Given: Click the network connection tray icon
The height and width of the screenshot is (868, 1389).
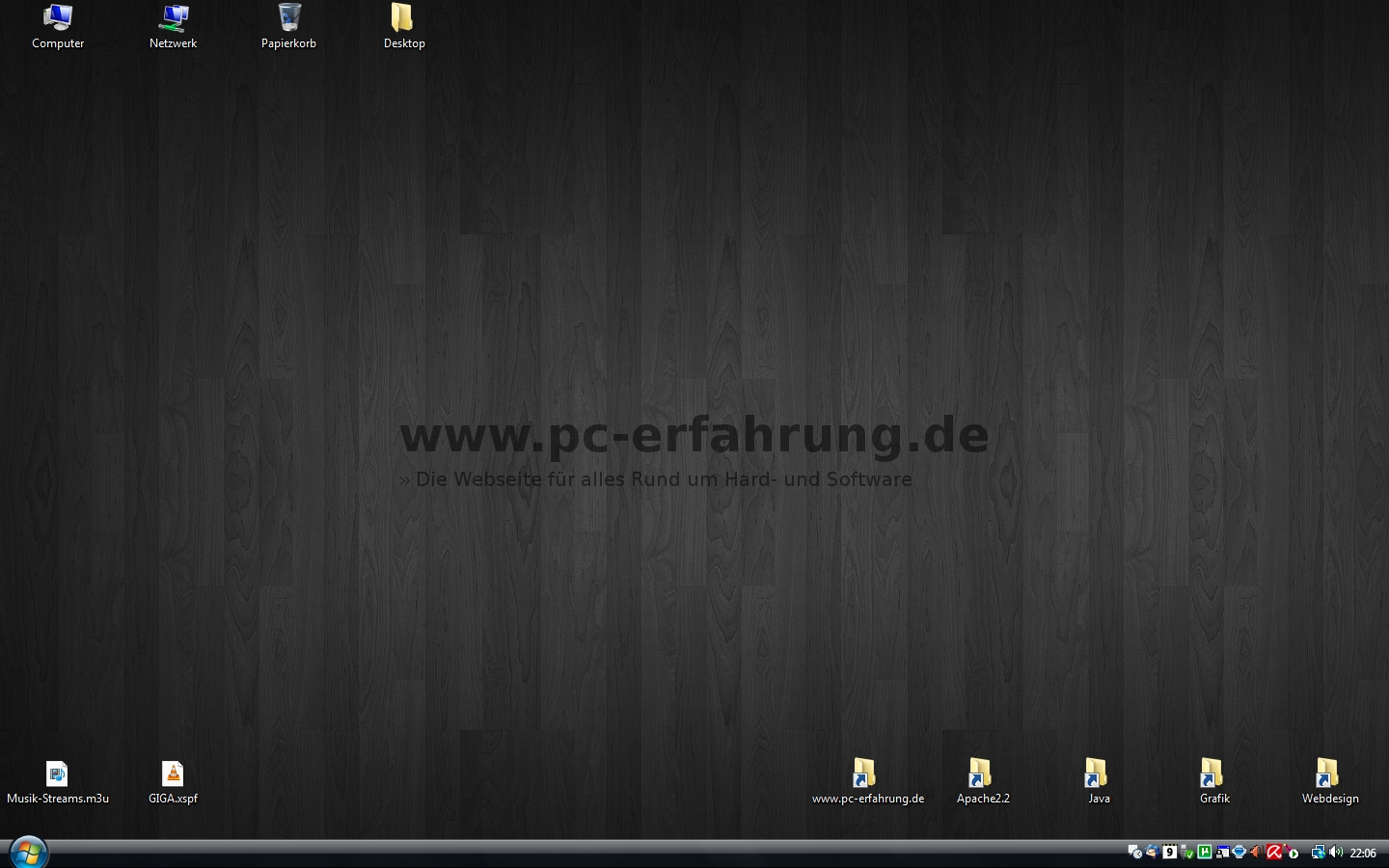Looking at the screenshot, I should point(1318,853).
